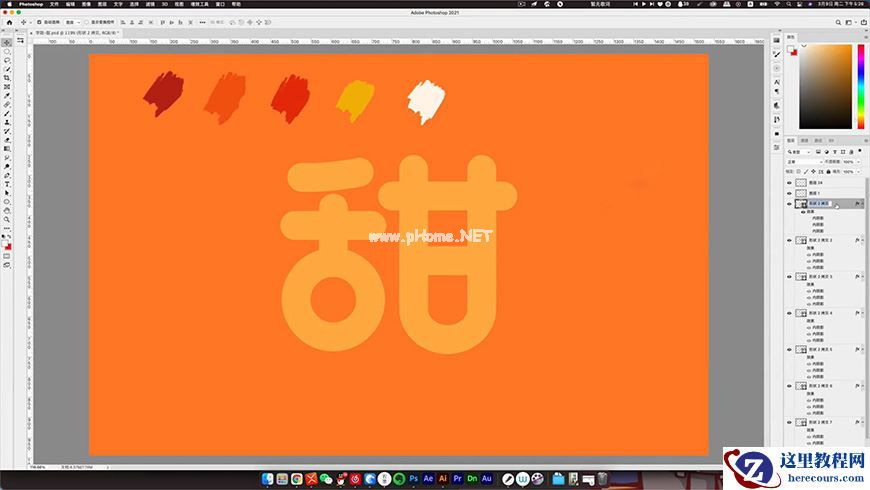870x490 pixels.
Task: Open the Brush settings icon in right dock
Action: tap(777, 54)
